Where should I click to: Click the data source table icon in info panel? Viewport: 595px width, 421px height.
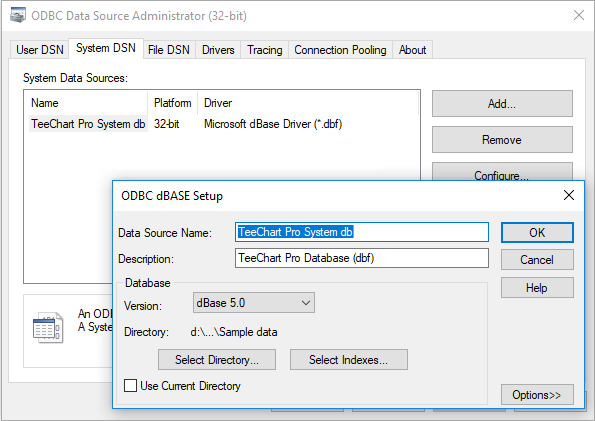click(48, 327)
